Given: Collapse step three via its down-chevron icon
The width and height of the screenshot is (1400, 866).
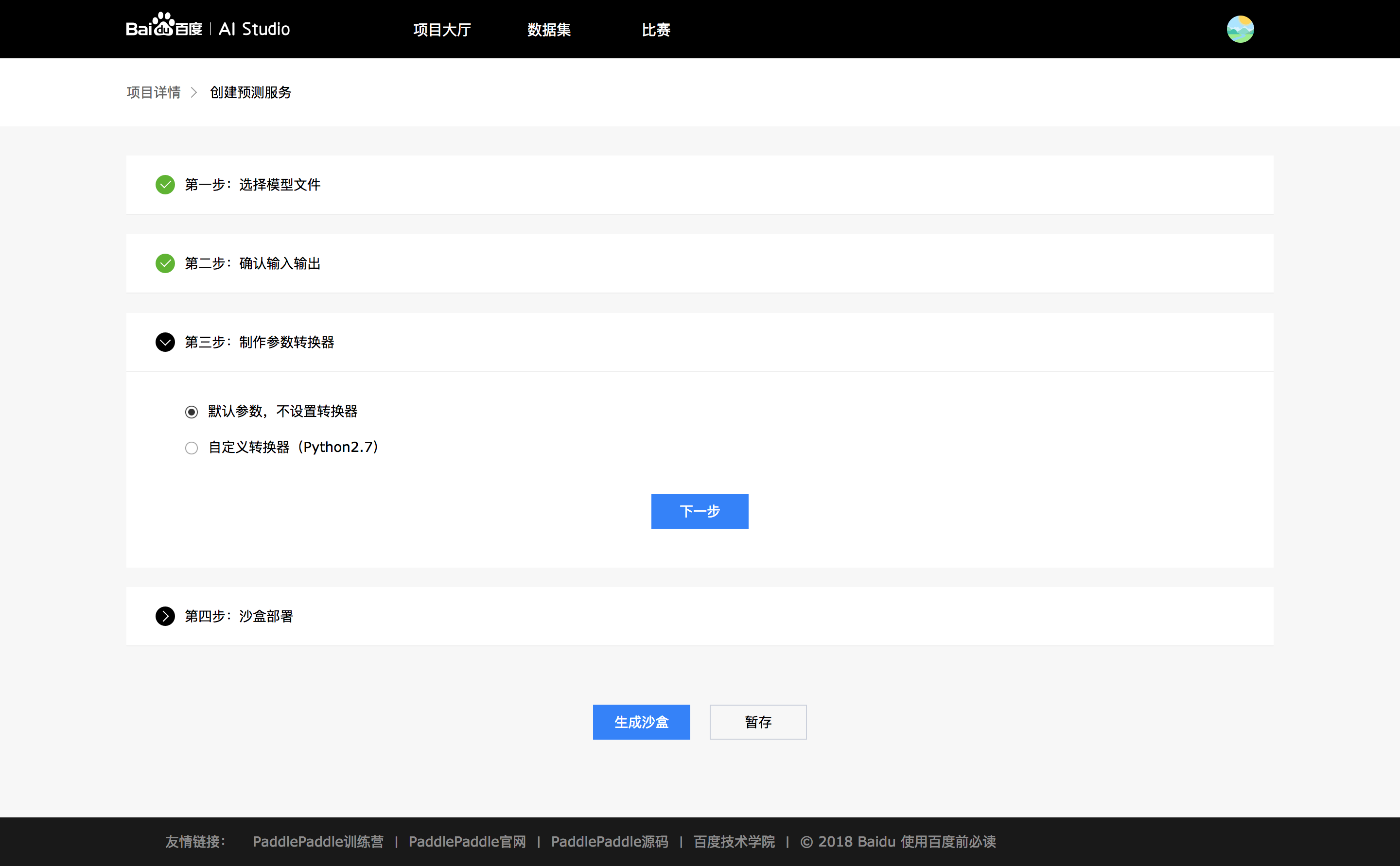Looking at the screenshot, I should 165,342.
